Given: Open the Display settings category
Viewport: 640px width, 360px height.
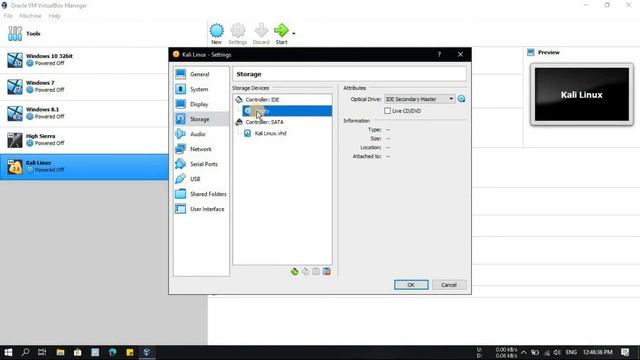Looking at the screenshot, I should pos(201,104).
